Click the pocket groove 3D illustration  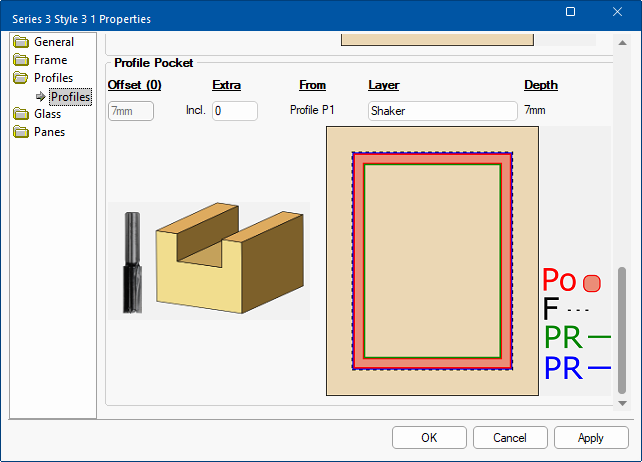point(230,258)
